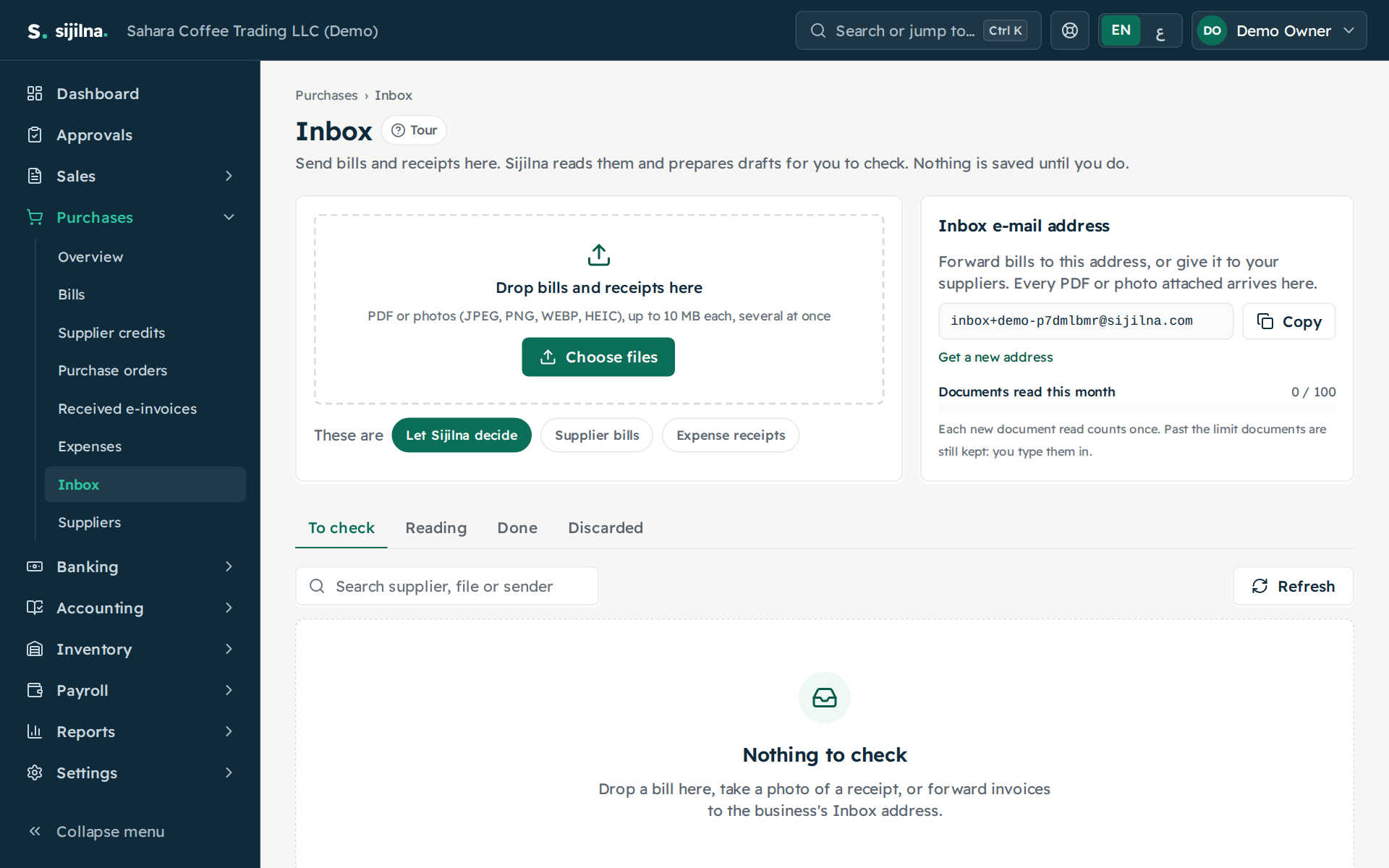The image size is (1389, 868).
Task: Copy the inbox e-mail address
Action: pos(1288,321)
